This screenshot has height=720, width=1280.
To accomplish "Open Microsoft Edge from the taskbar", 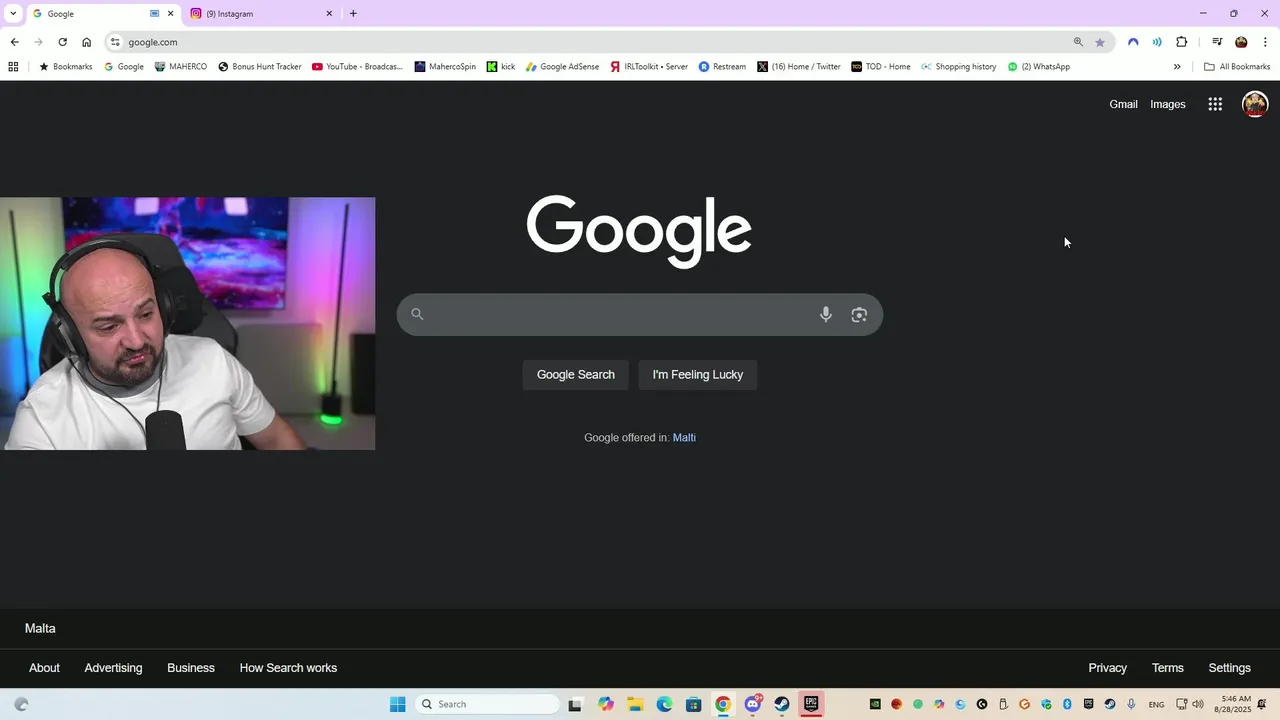I will point(664,704).
